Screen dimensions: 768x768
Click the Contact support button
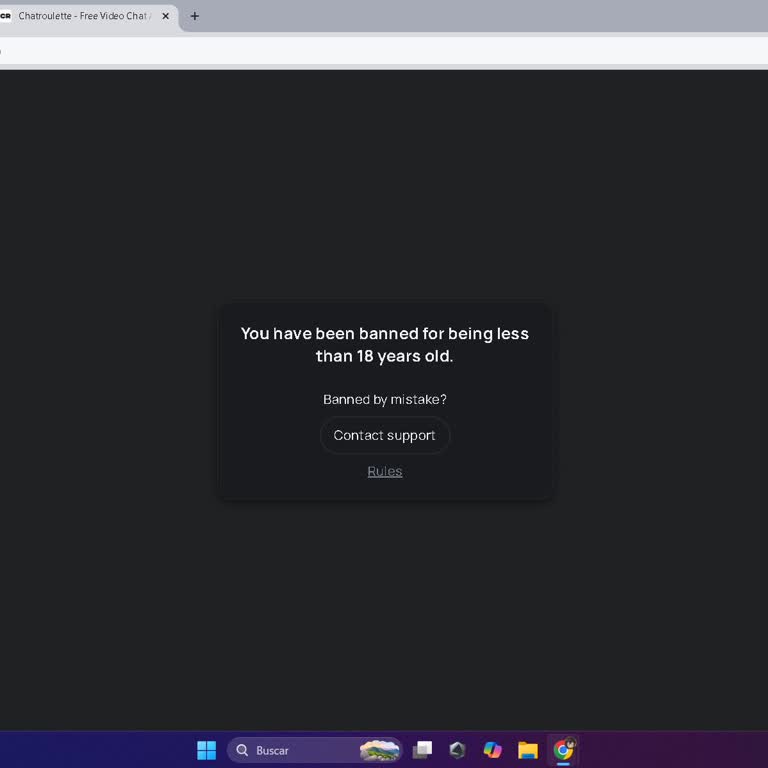tap(384, 435)
